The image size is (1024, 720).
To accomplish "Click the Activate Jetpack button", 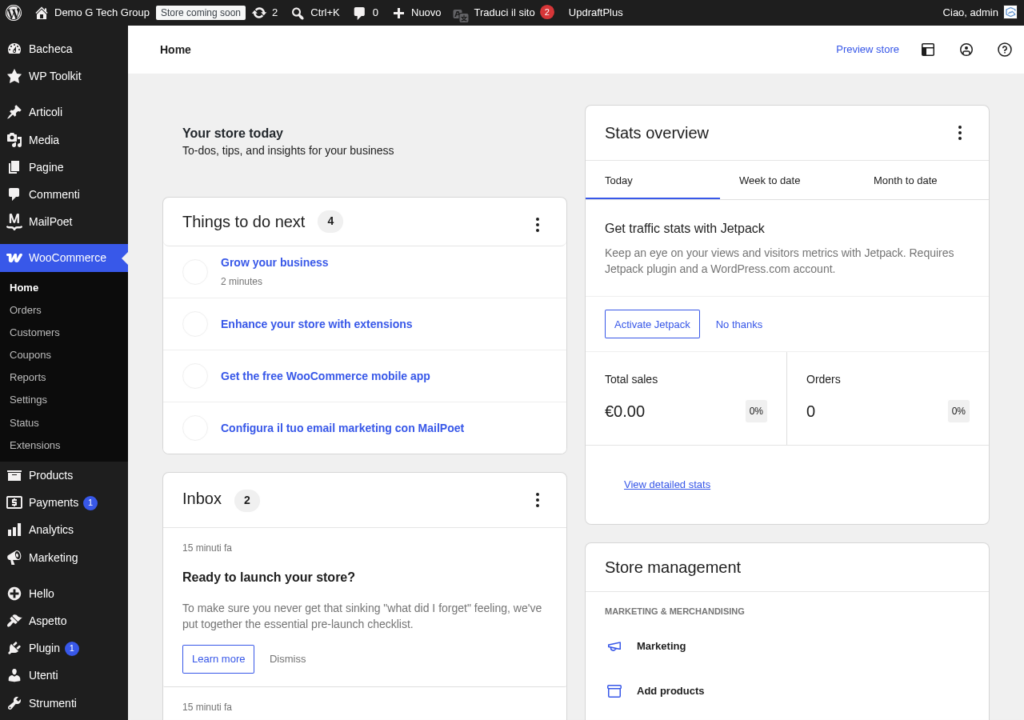I will [x=652, y=324].
